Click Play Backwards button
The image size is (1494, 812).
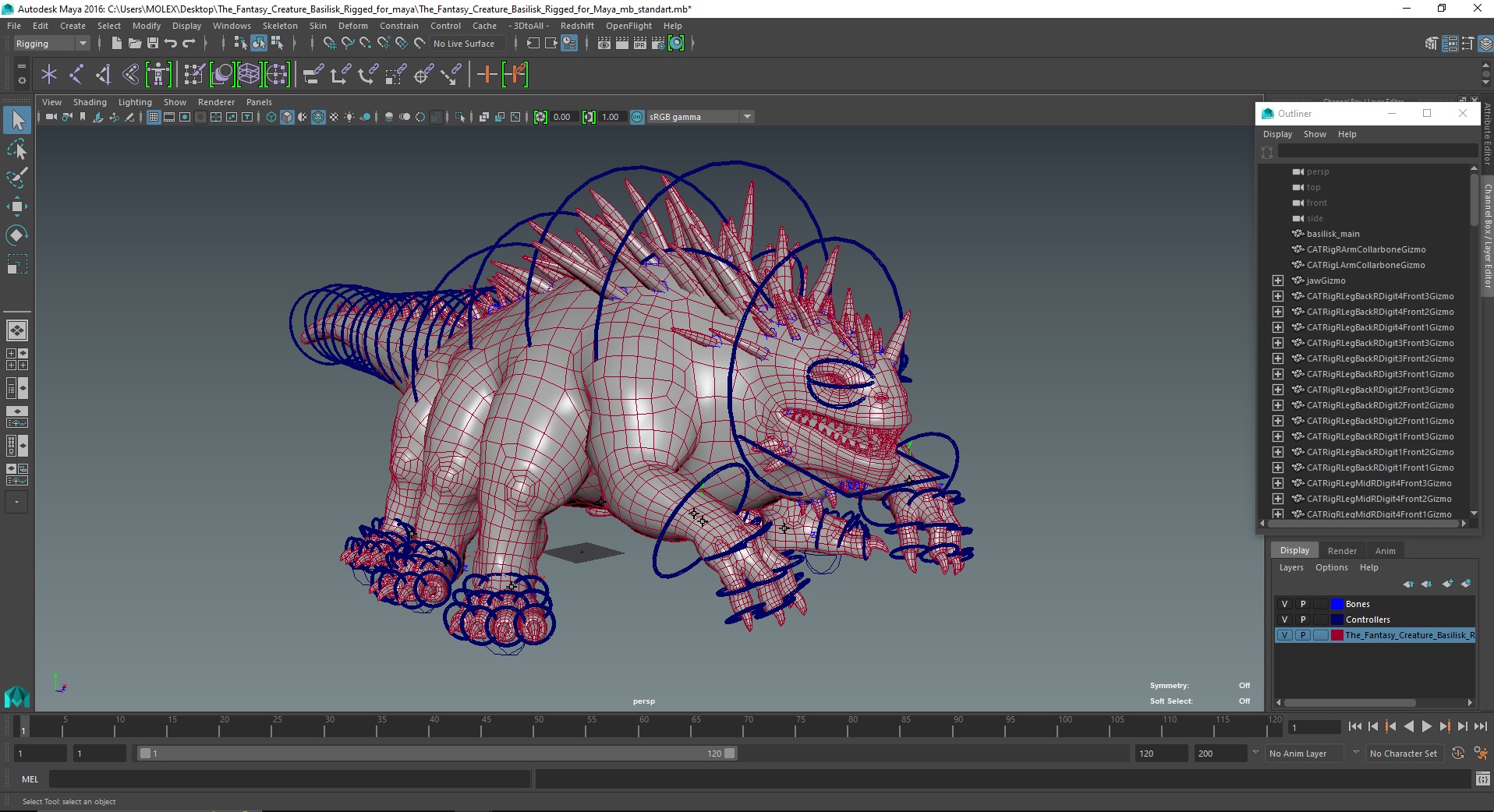[1408, 726]
